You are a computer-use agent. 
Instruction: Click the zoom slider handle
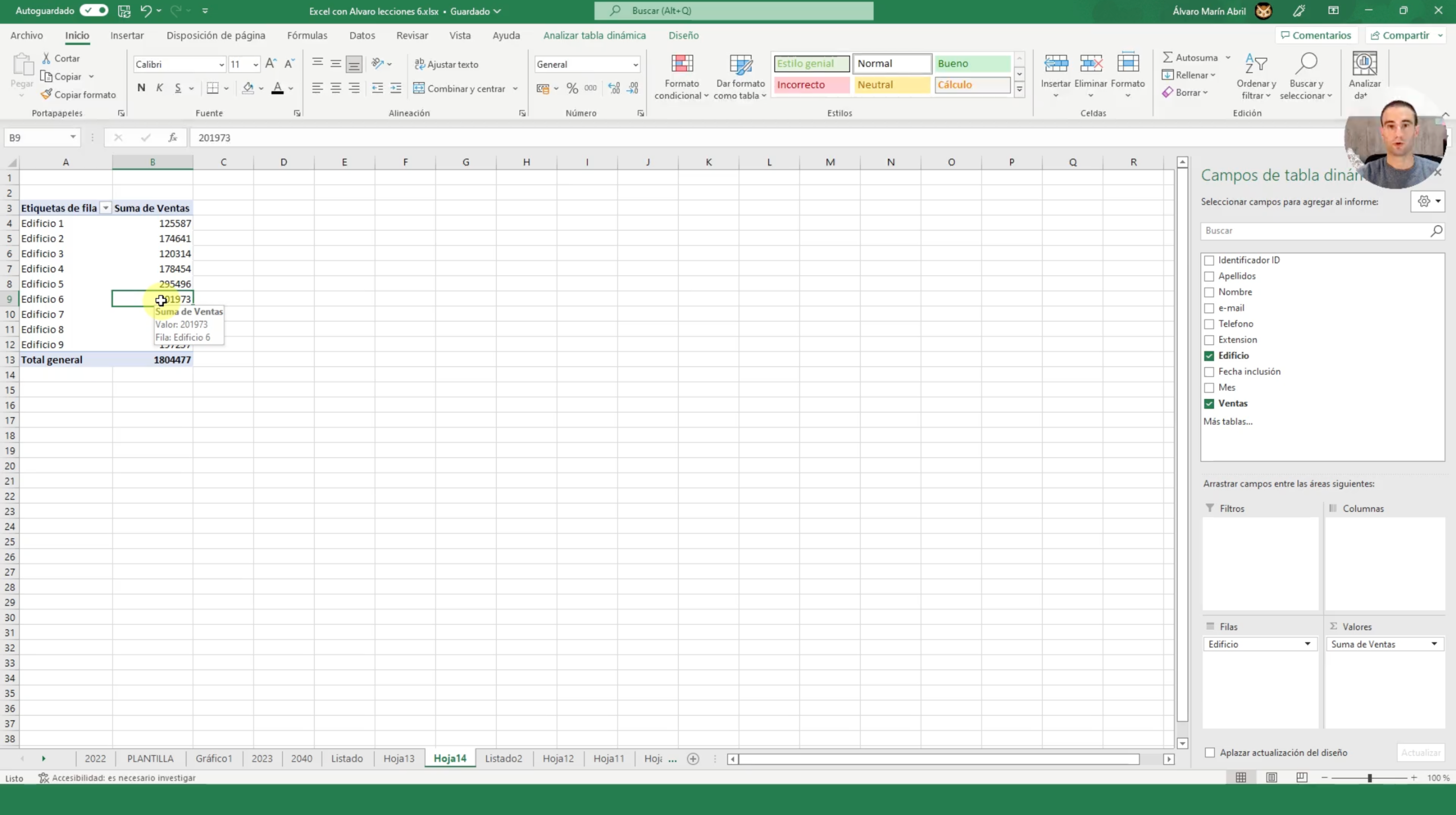(x=1370, y=777)
